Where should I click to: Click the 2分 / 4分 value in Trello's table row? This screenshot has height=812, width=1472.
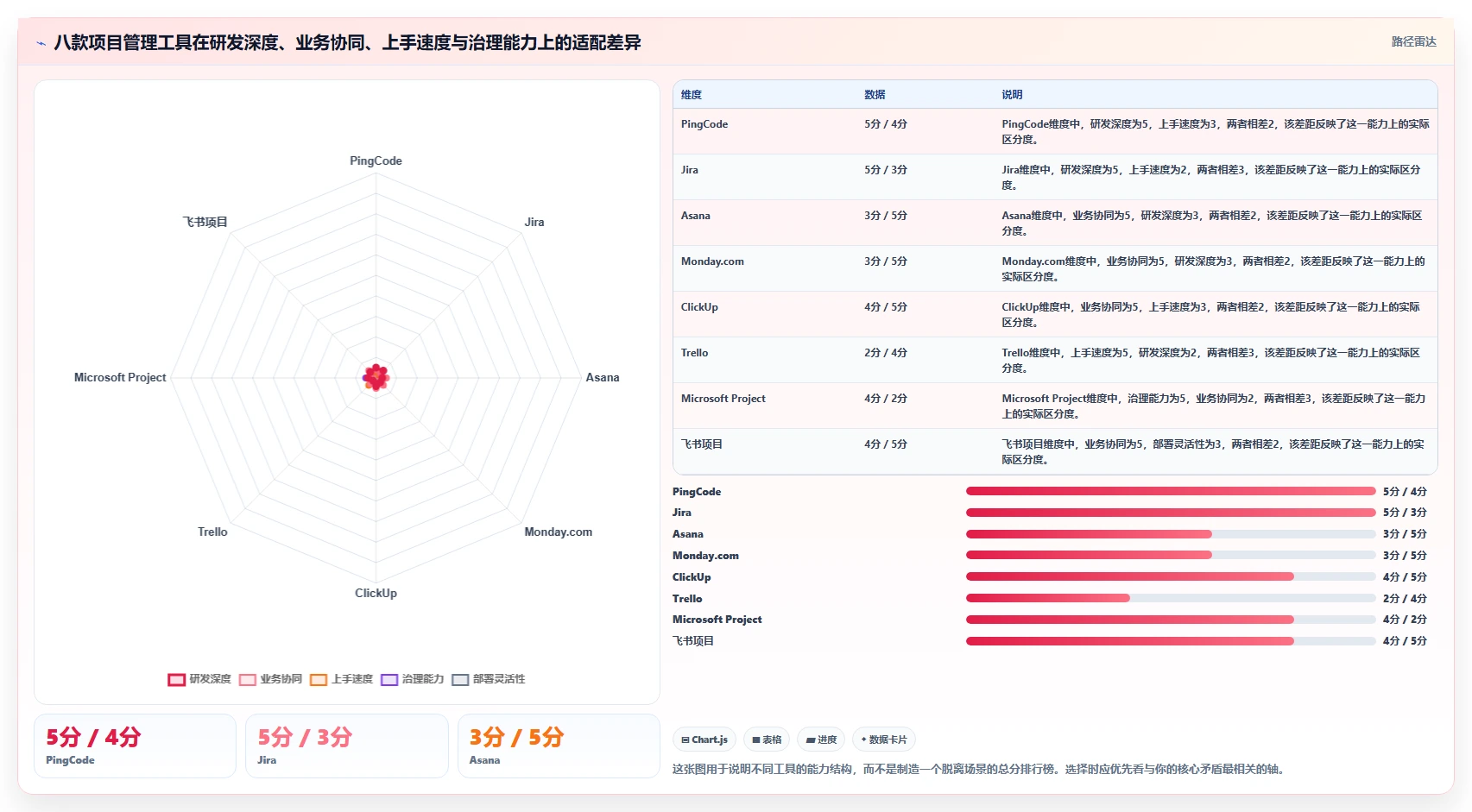(886, 353)
